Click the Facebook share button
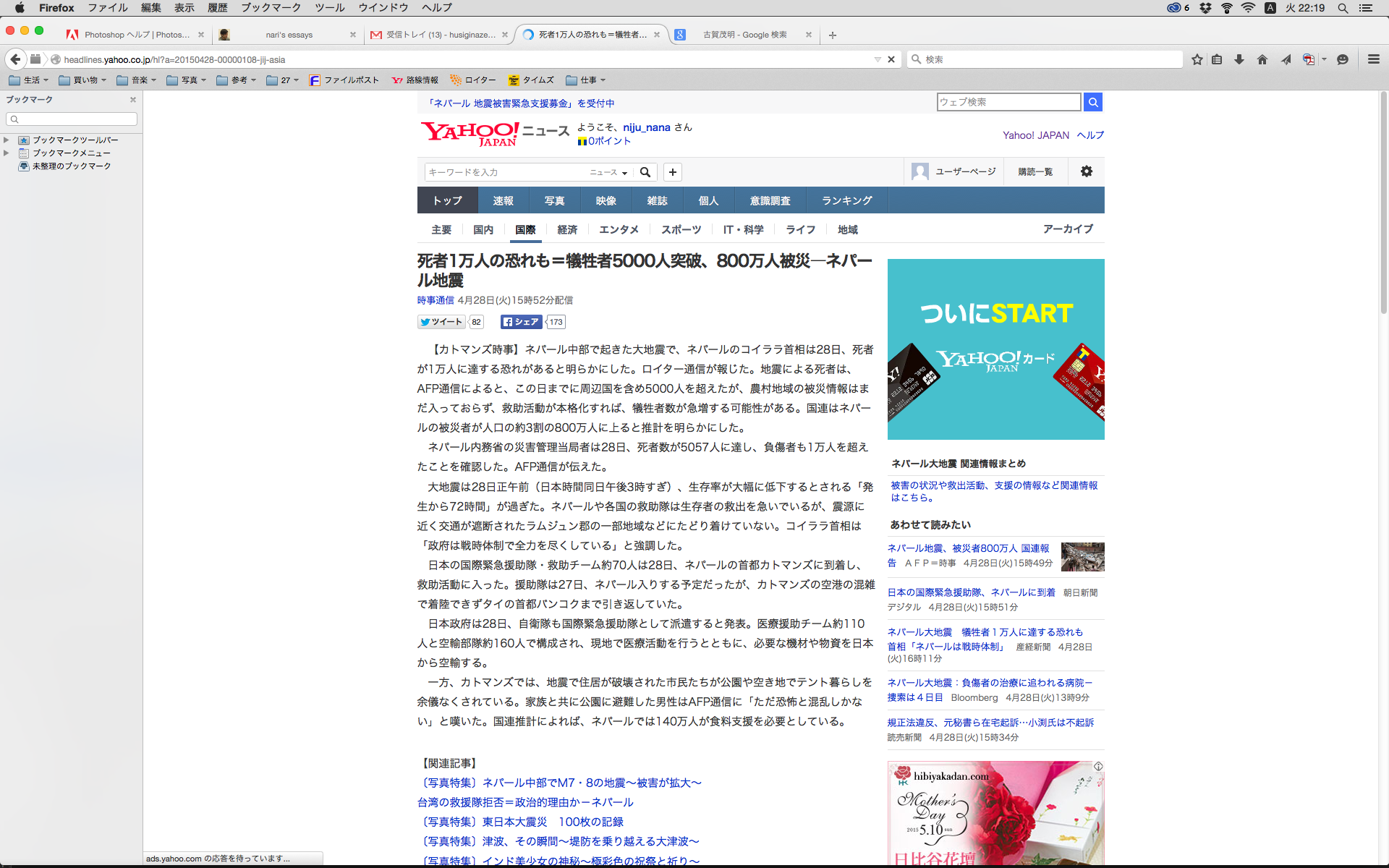The width and height of the screenshot is (1389, 868). (521, 322)
